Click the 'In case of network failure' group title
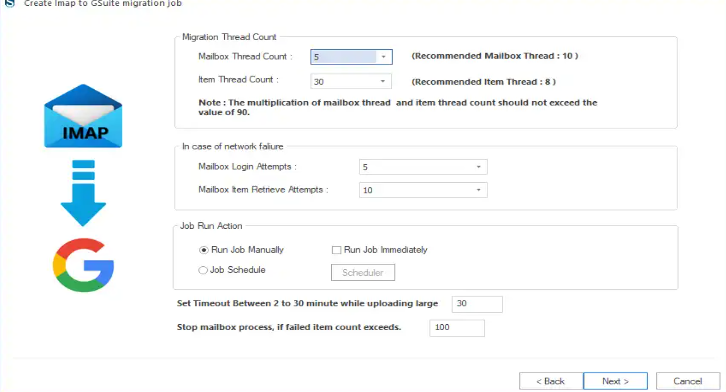The image size is (726, 392). [232, 147]
